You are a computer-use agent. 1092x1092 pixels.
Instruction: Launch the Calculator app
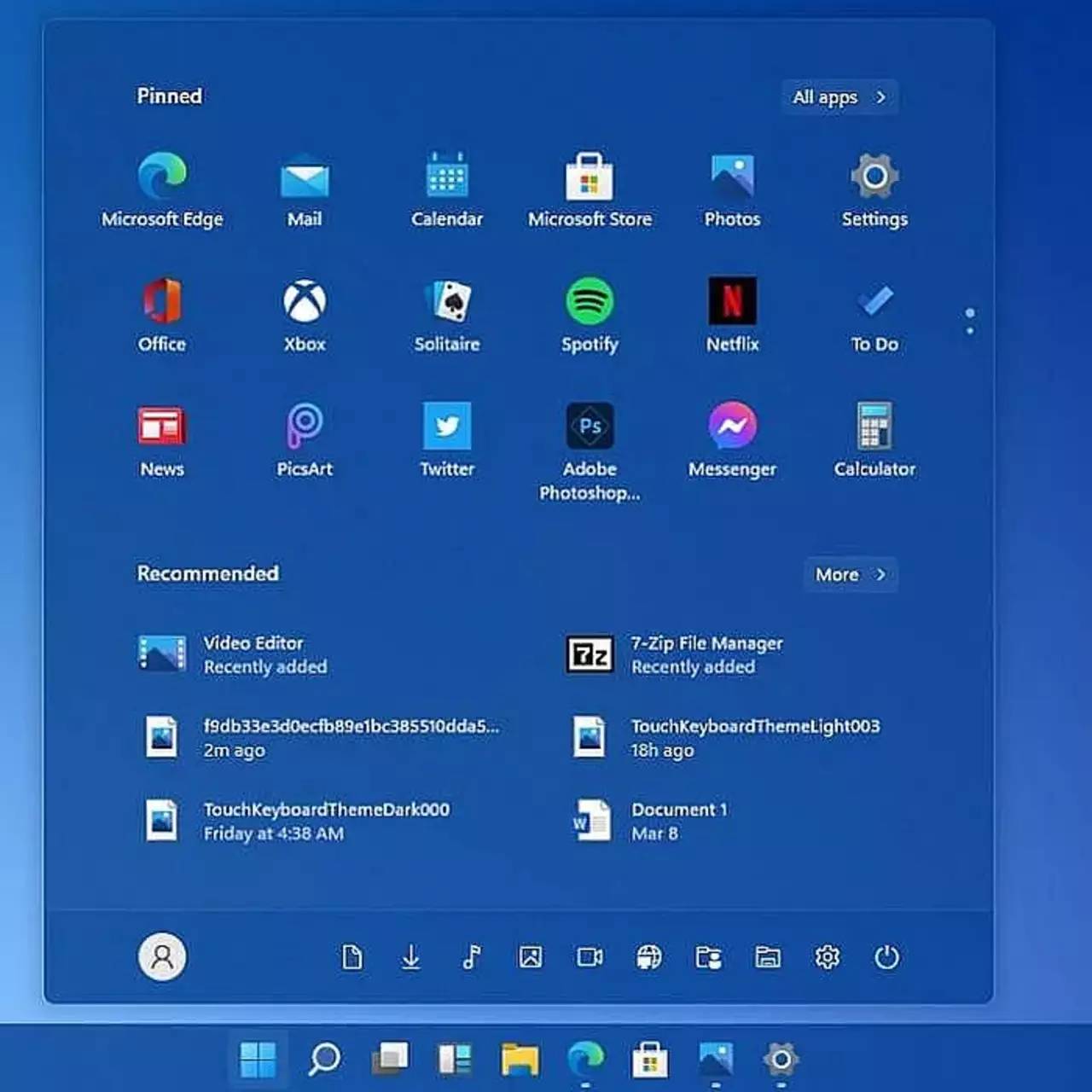(874, 440)
